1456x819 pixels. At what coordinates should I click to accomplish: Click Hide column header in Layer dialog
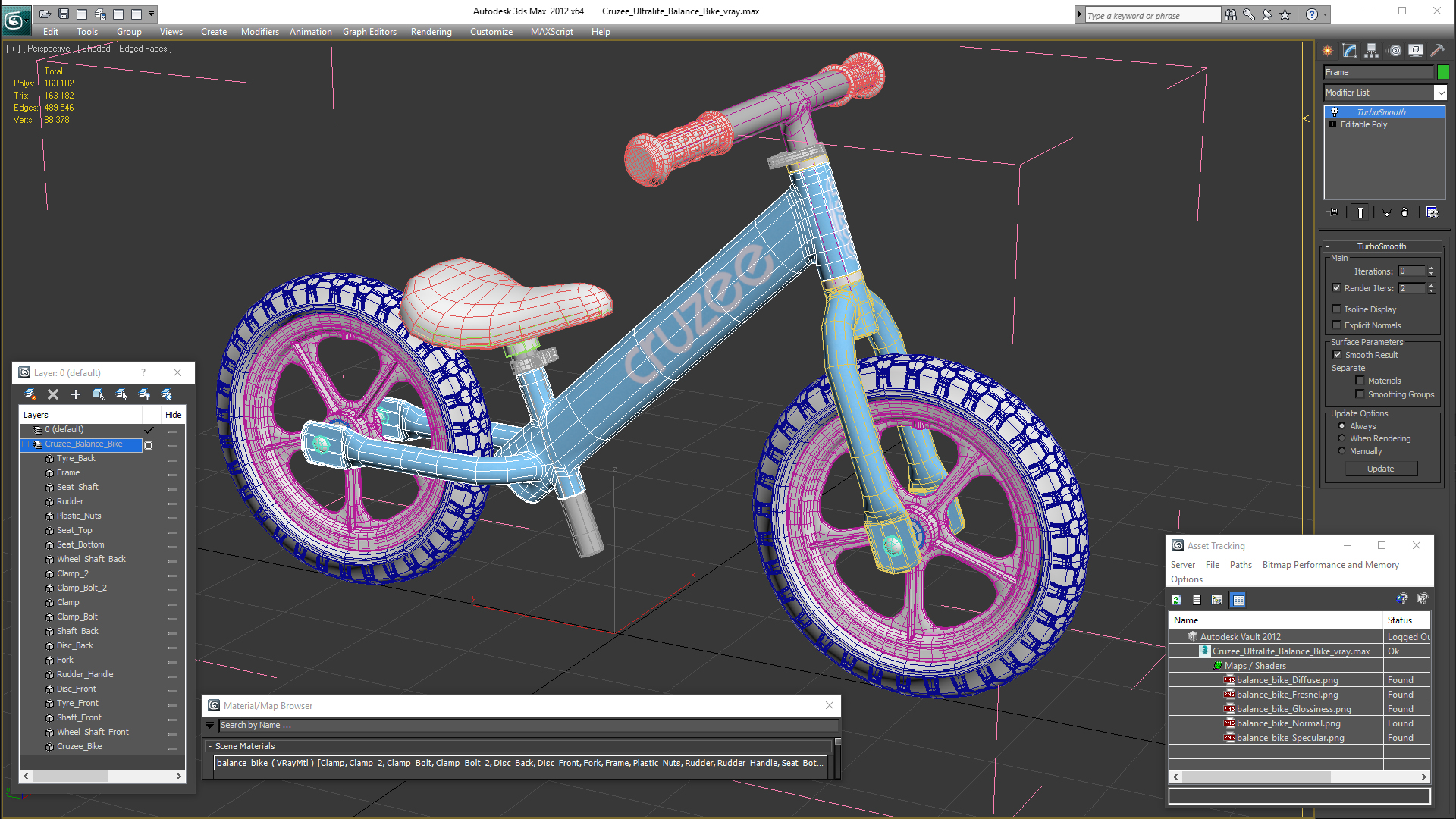point(173,415)
